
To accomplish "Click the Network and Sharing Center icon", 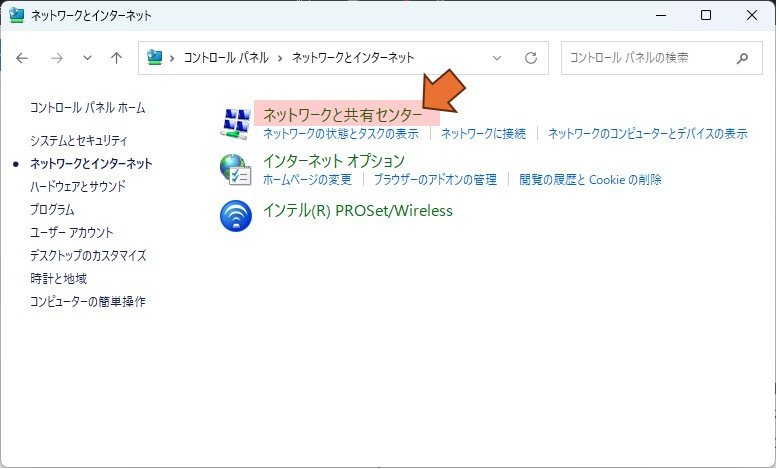I will pyautogui.click(x=235, y=122).
